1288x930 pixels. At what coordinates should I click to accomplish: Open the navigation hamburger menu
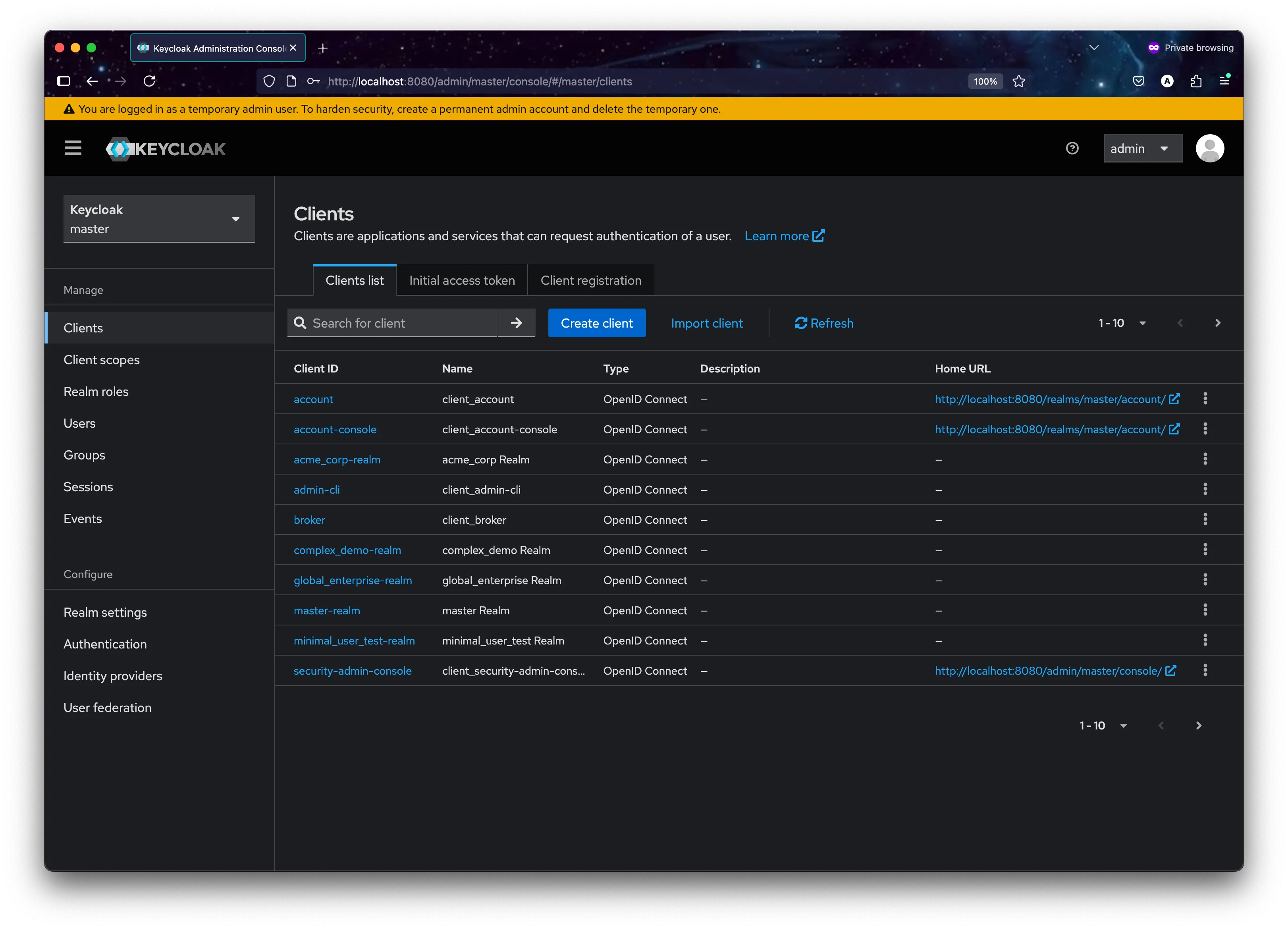[x=73, y=148]
